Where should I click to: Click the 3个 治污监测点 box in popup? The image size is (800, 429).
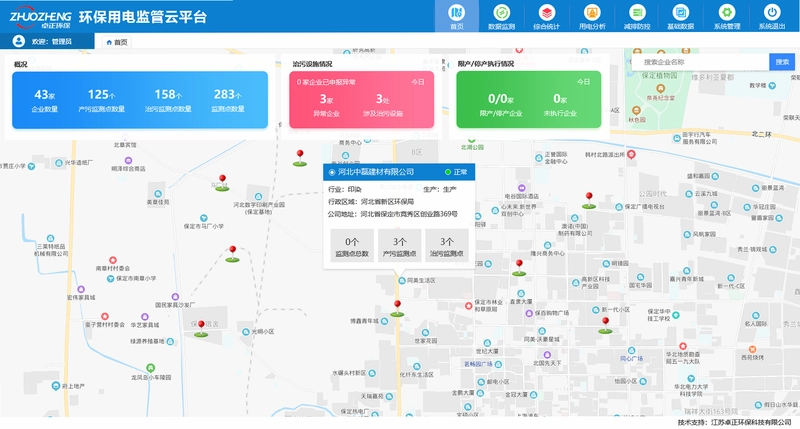pos(446,245)
